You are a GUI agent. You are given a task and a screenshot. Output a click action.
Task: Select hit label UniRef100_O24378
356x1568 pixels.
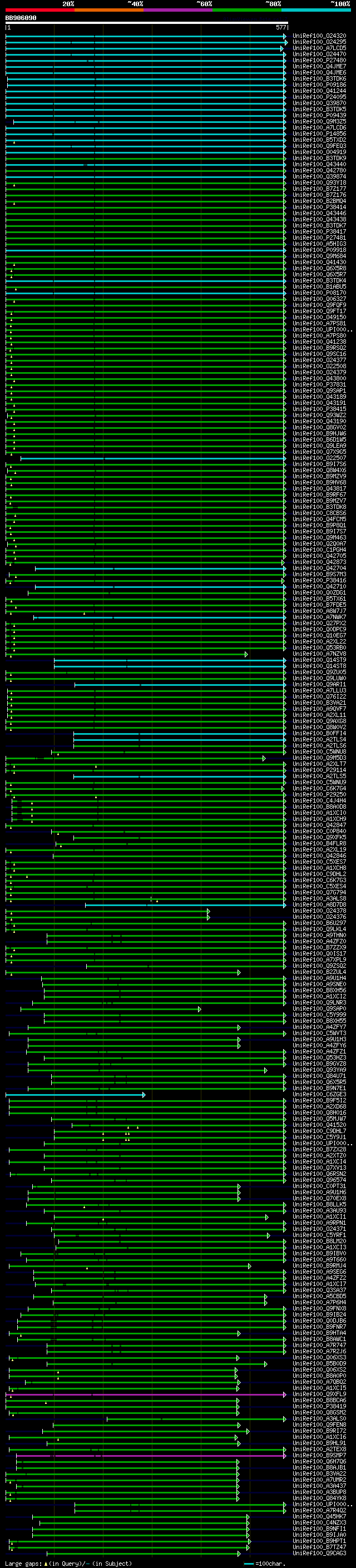pyautogui.click(x=319, y=911)
